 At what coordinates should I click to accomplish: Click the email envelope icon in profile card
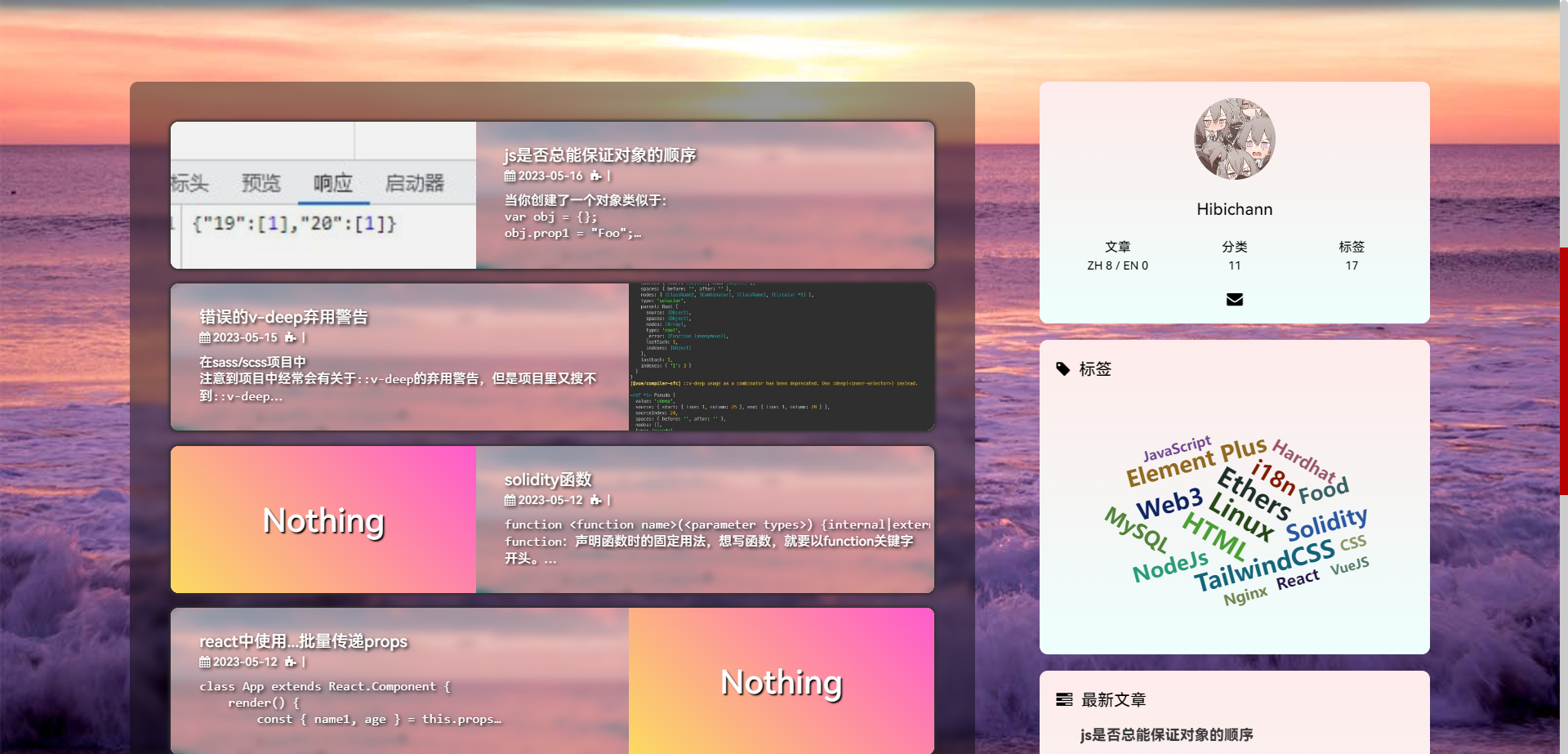[1234, 299]
